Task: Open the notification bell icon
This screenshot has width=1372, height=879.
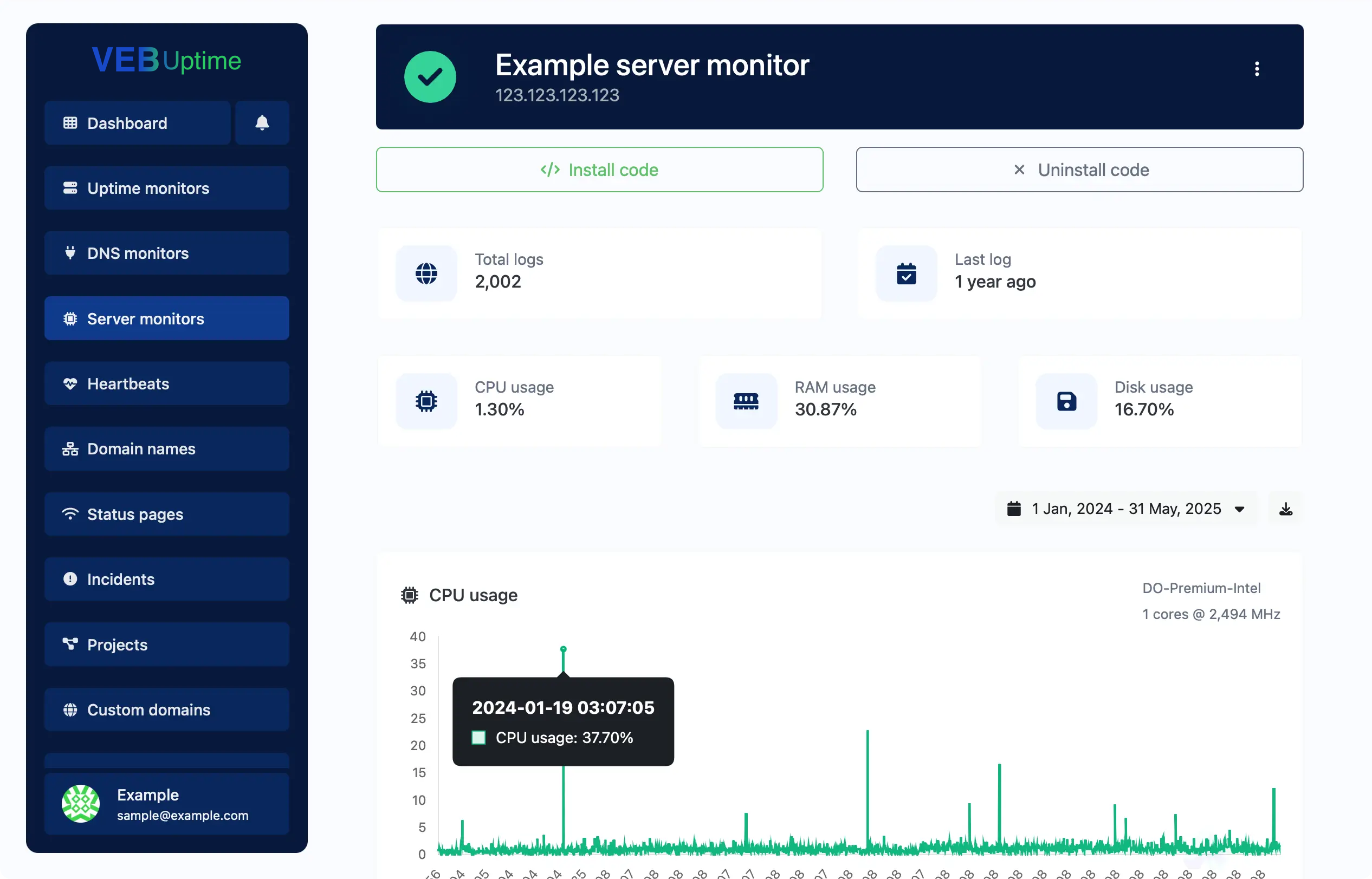Action: click(x=262, y=123)
